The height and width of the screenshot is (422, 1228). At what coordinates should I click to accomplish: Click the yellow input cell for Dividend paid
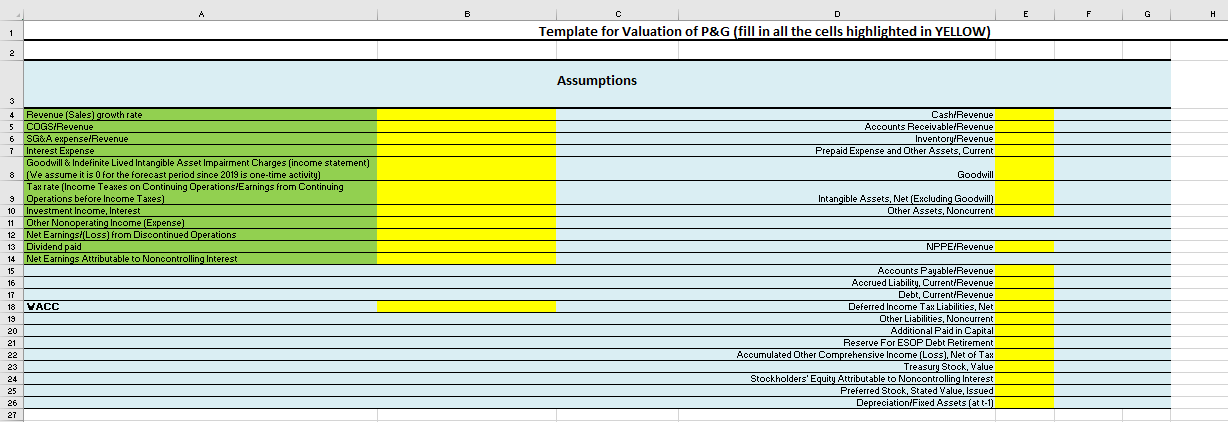click(x=466, y=247)
